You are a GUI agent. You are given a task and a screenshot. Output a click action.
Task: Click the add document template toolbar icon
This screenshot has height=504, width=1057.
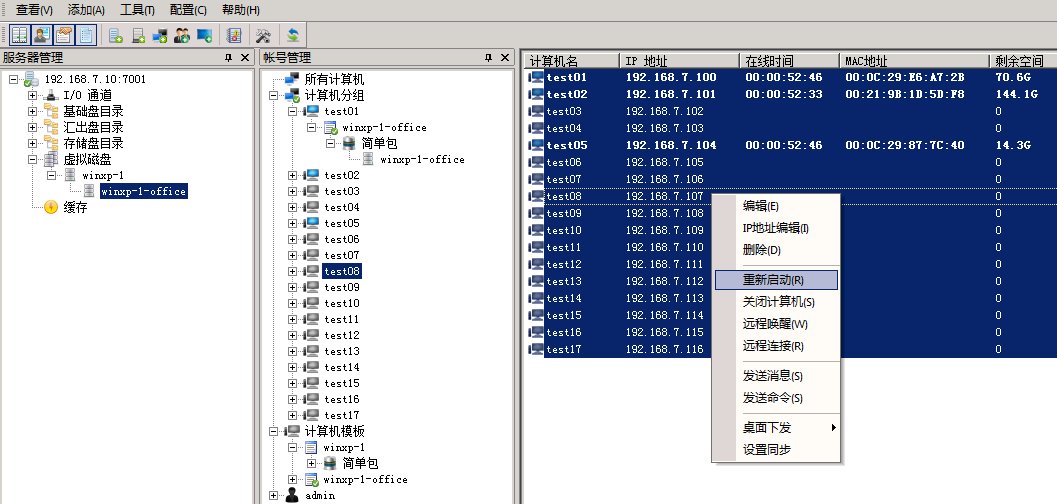point(116,35)
